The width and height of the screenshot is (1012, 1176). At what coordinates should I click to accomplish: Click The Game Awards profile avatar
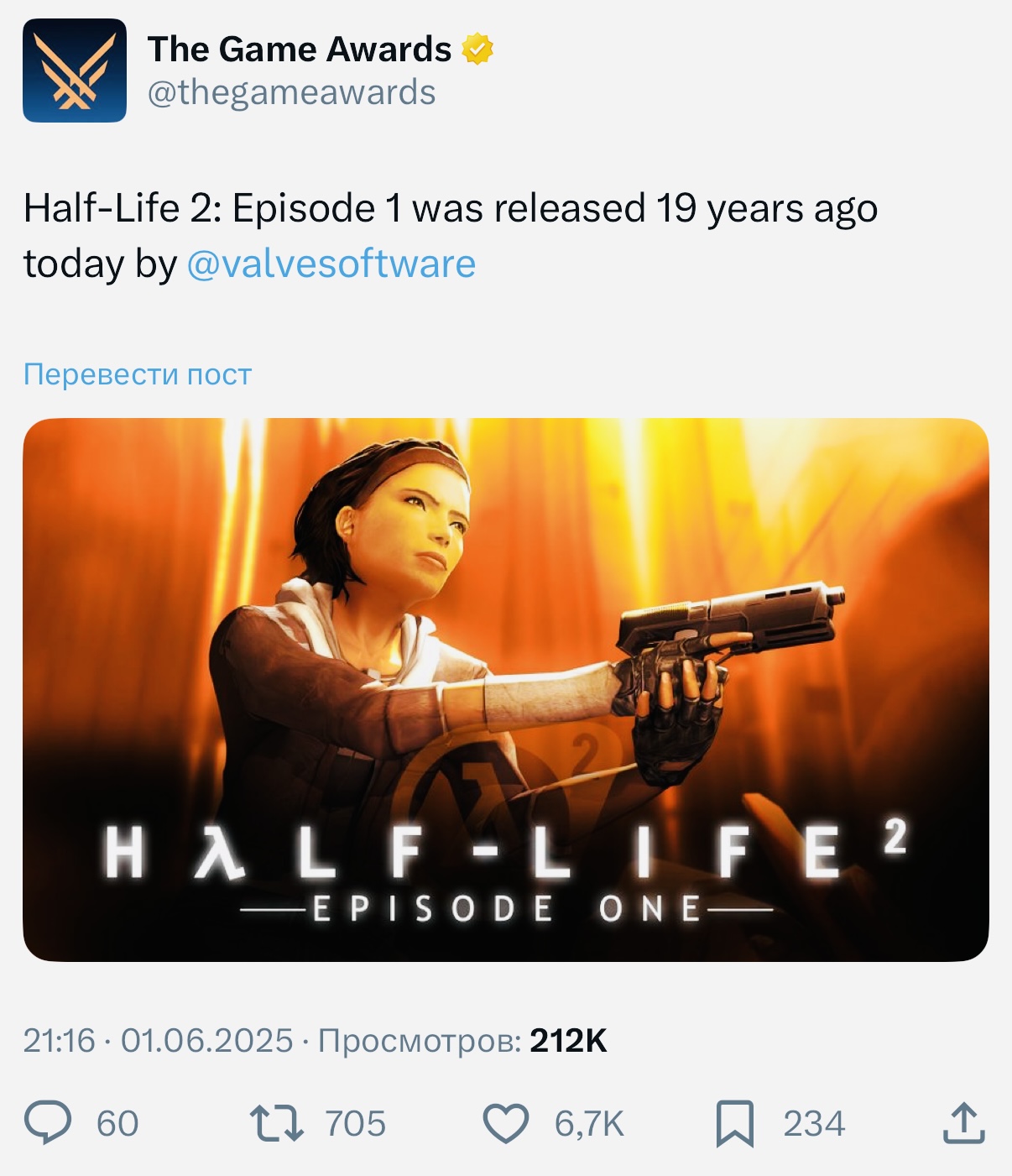(x=75, y=71)
